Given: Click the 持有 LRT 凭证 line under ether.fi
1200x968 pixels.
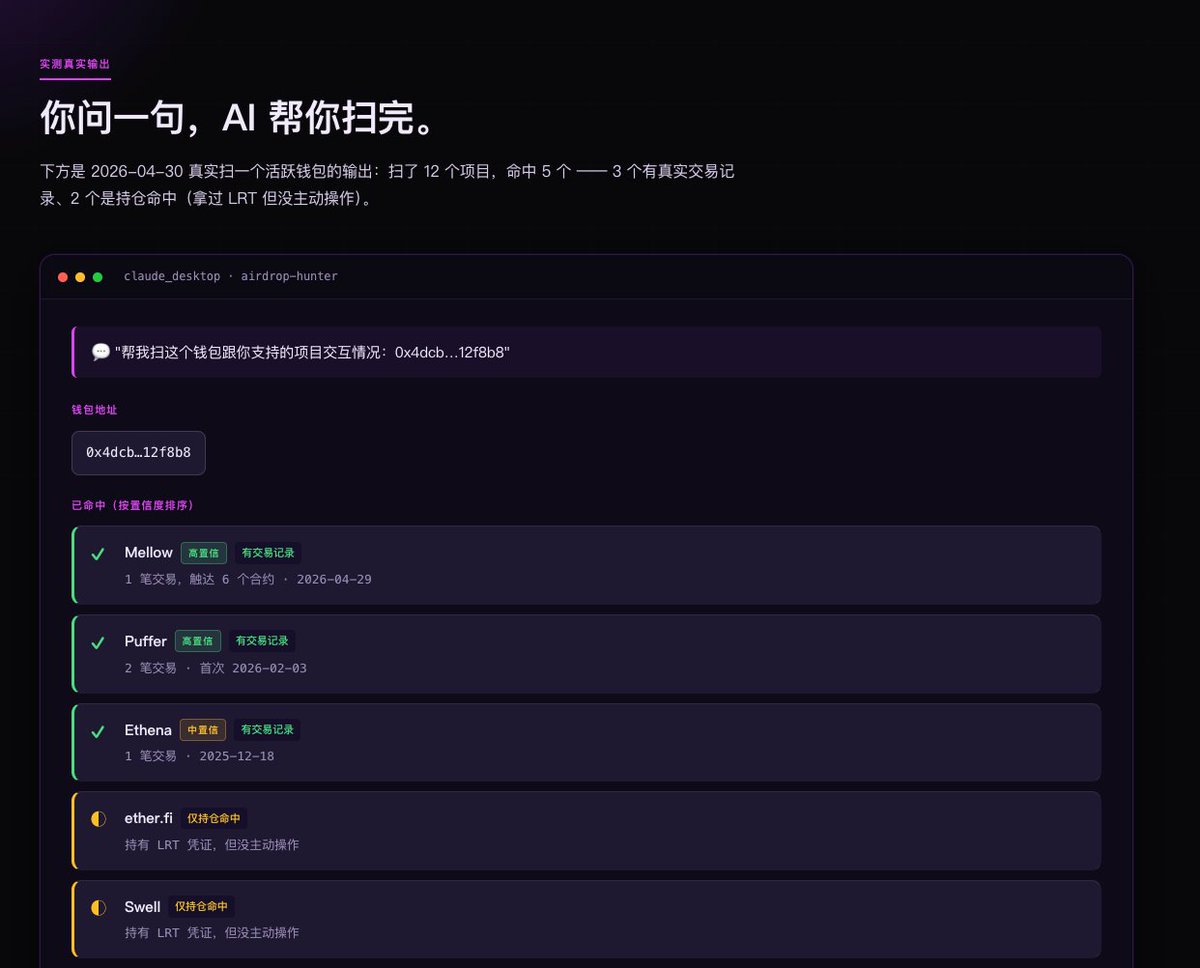Looking at the screenshot, I should pos(212,845).
